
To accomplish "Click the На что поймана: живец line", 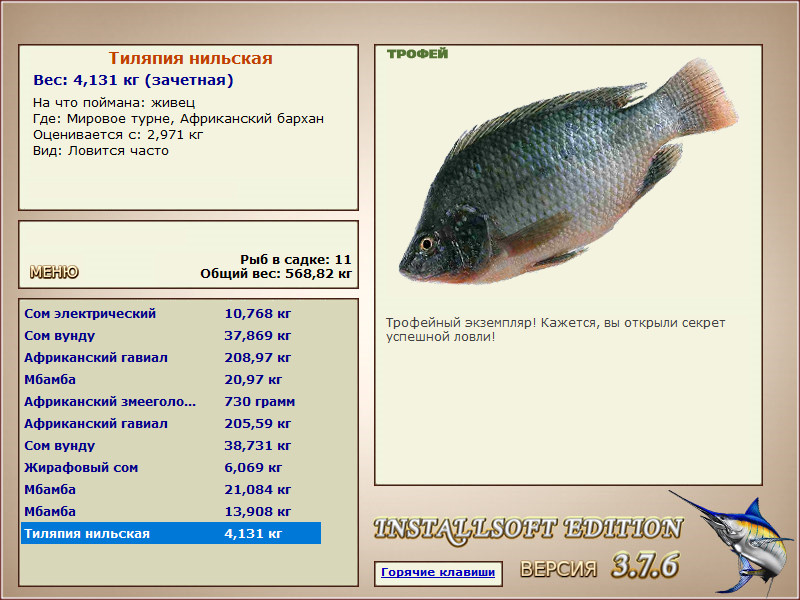I will [114, 103].
